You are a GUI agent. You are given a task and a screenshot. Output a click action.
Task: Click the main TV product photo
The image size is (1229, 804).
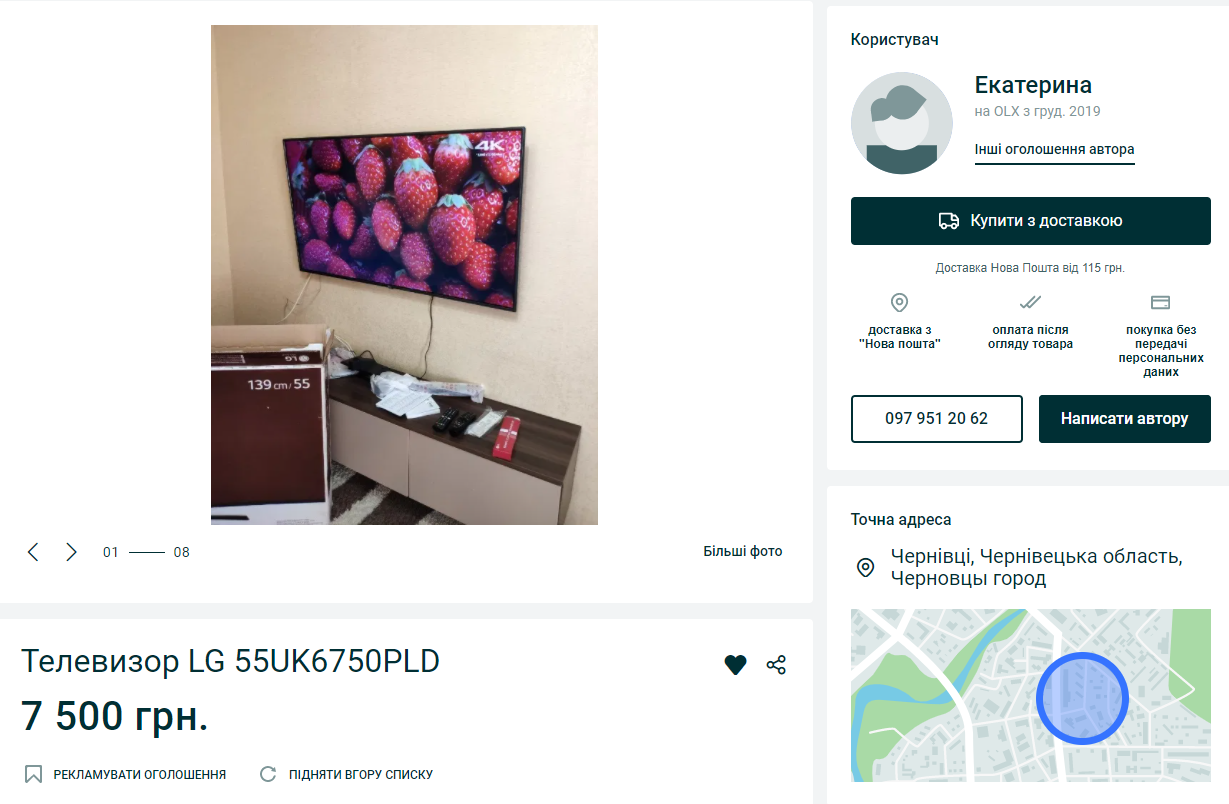click(x=404, y=275)
